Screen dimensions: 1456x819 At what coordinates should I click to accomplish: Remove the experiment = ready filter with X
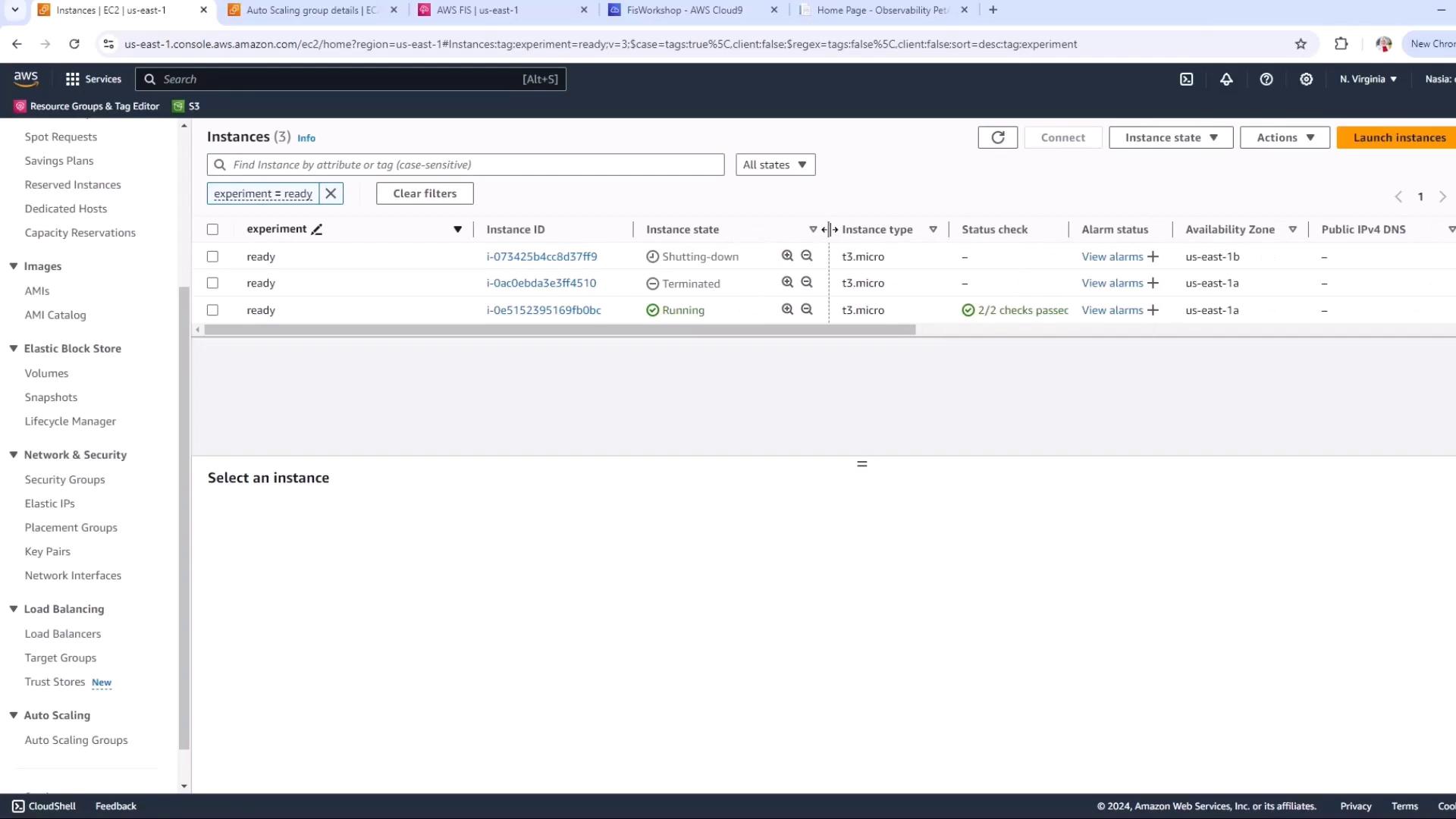(331, 193)
